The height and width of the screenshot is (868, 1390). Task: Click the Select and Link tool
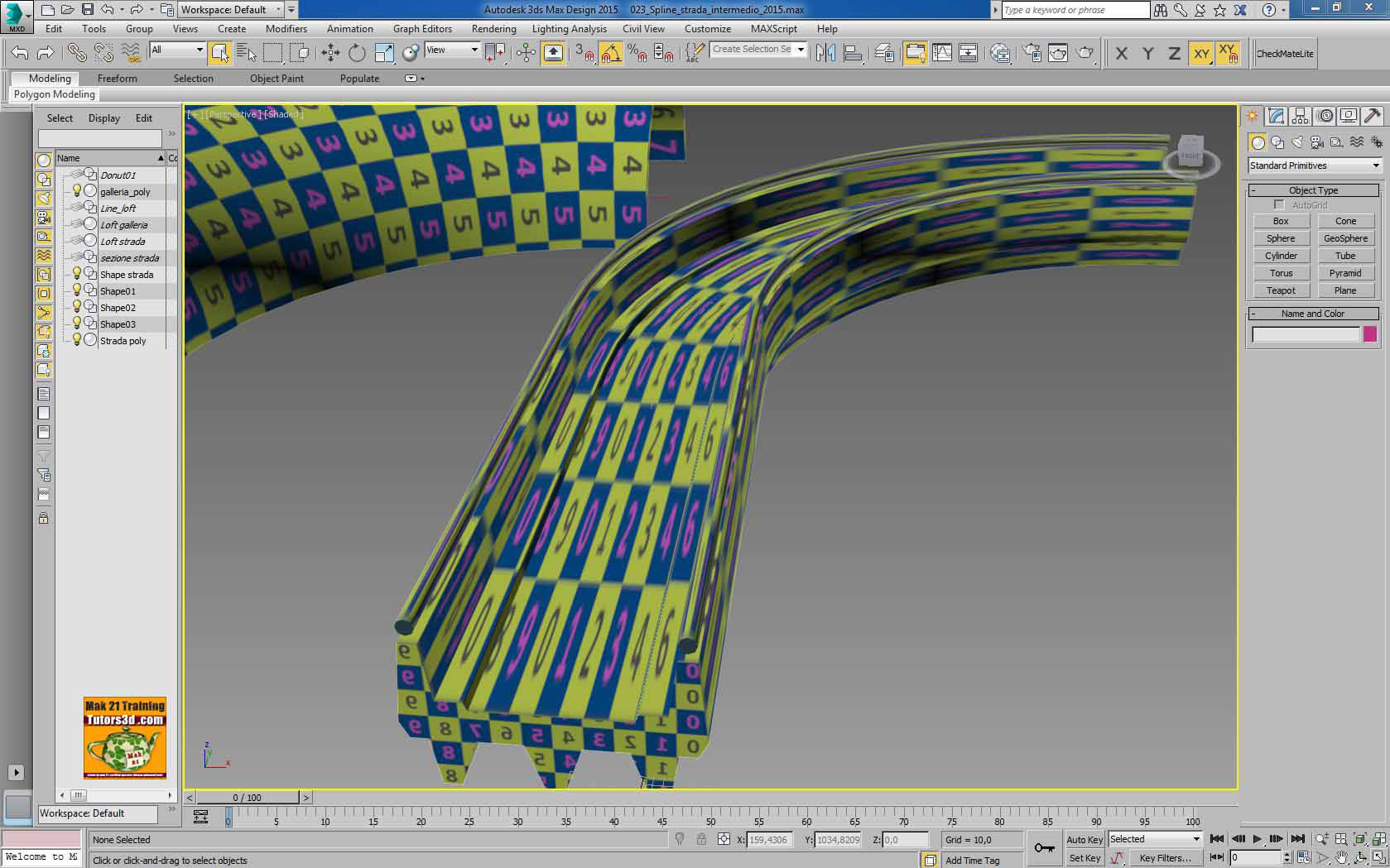(x=77, y=54)
